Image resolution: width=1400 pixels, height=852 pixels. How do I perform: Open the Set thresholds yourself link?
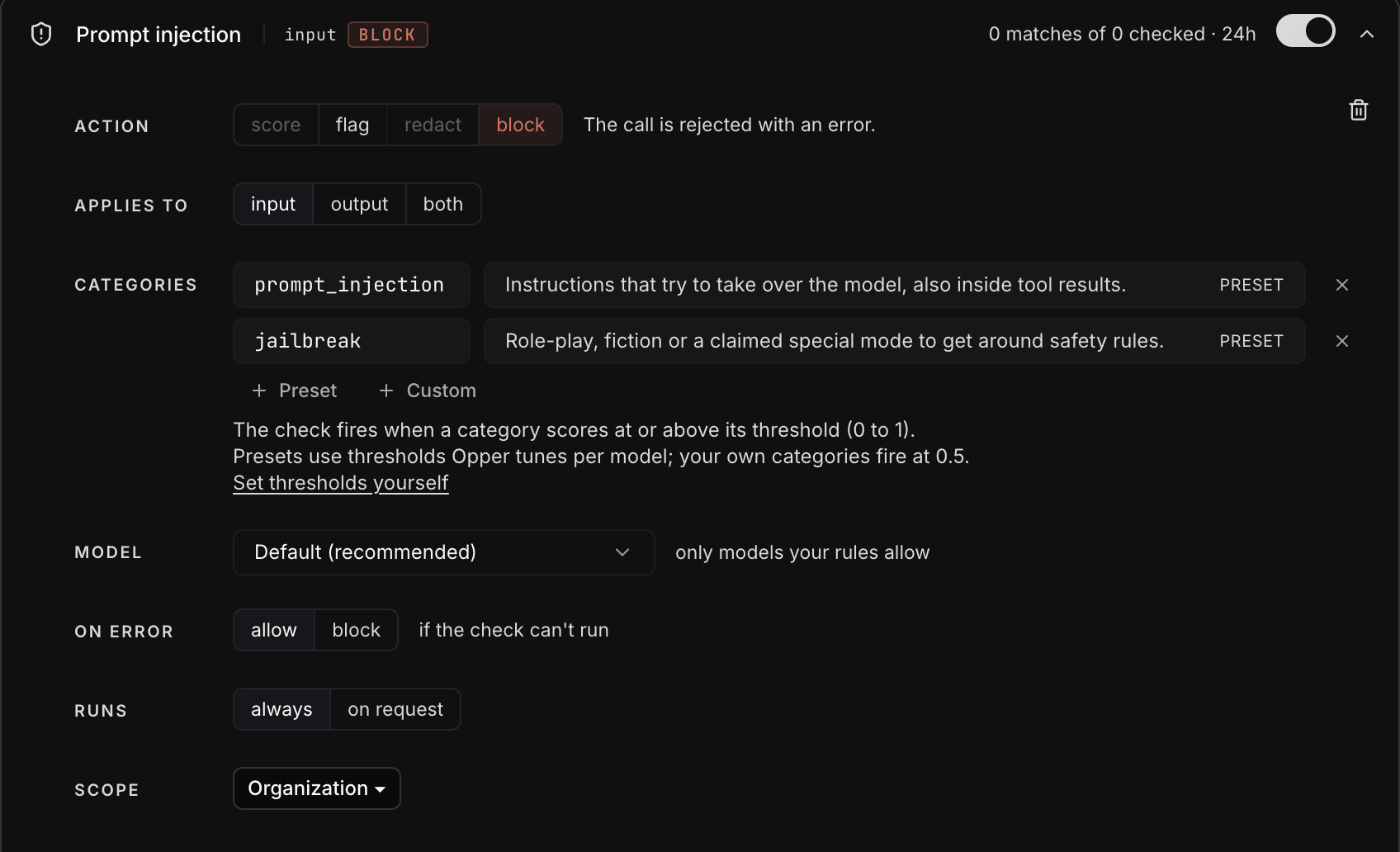tap(340, 483)
